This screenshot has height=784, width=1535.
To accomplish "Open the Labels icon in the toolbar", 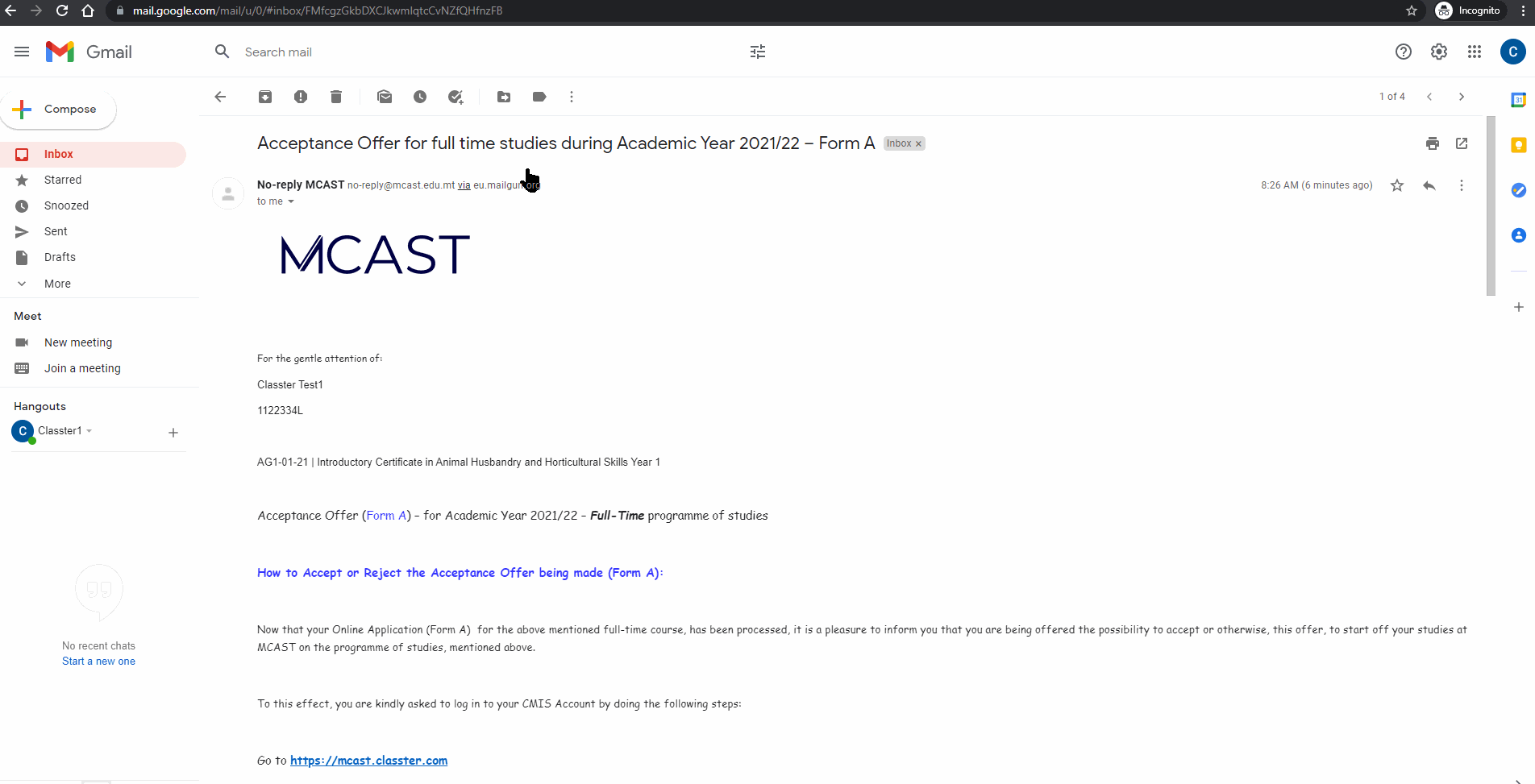I will pyautogui.click(x=539, y=97).
